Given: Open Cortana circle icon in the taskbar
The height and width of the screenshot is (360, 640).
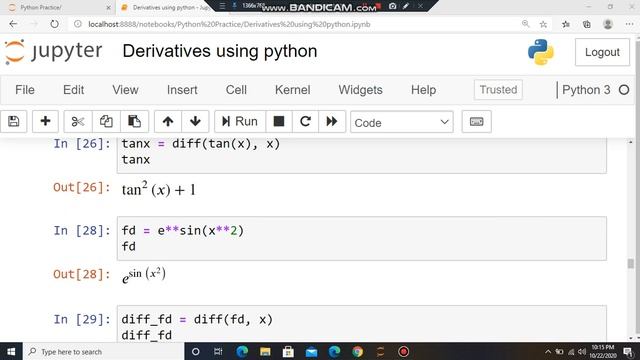Looking at the screenshot, I should pyautogui.click(x=196, y=351).
